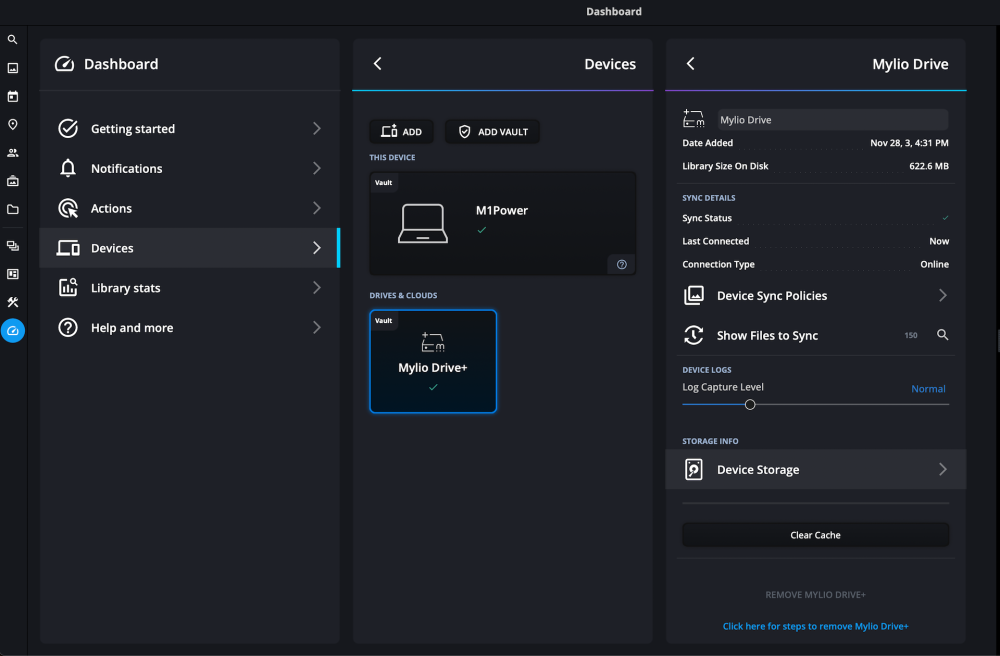Click the ADD VAULT button
The height and width of the screenshot is (656, 1000).
492,131
